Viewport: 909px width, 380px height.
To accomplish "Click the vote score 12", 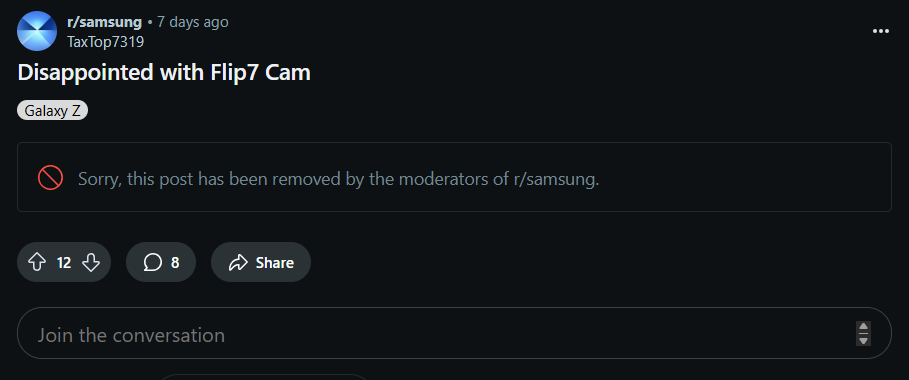I will (64, 263).
